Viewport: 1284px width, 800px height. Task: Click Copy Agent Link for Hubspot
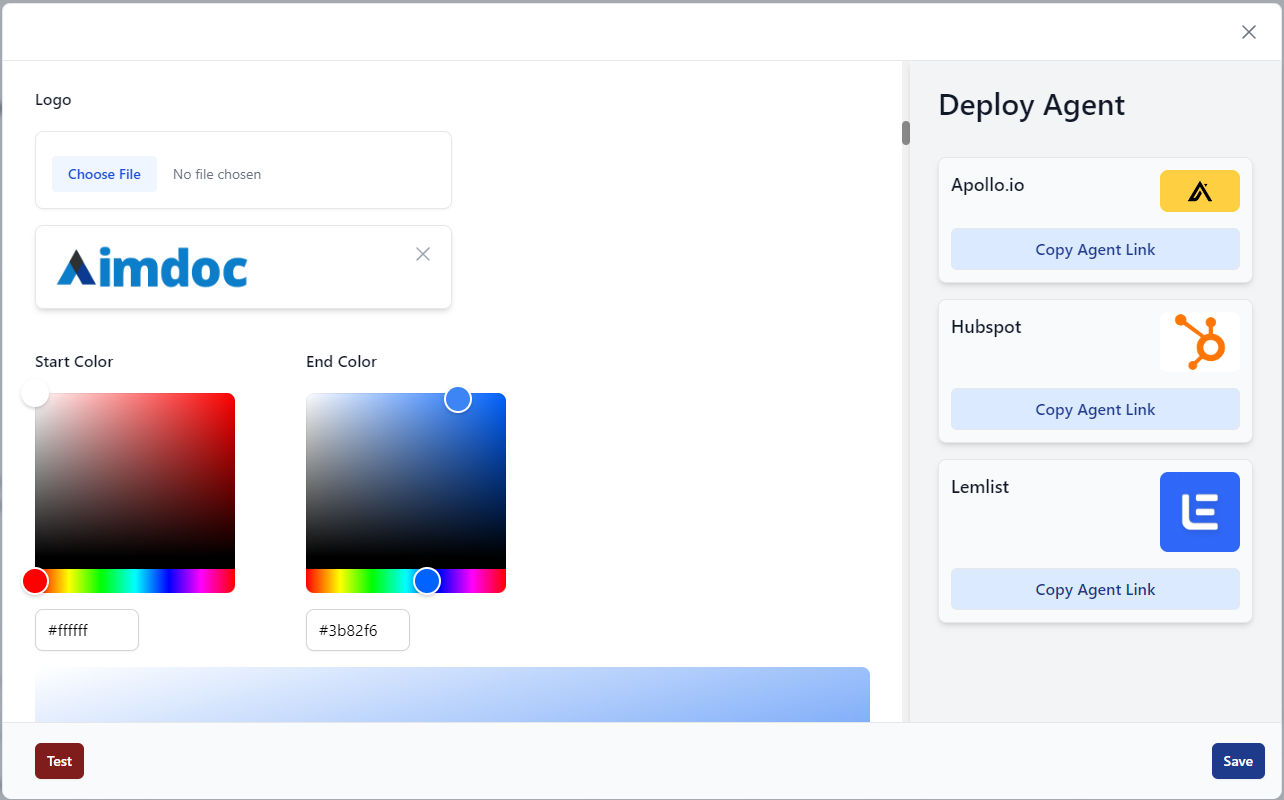[x=1094, y=409]
